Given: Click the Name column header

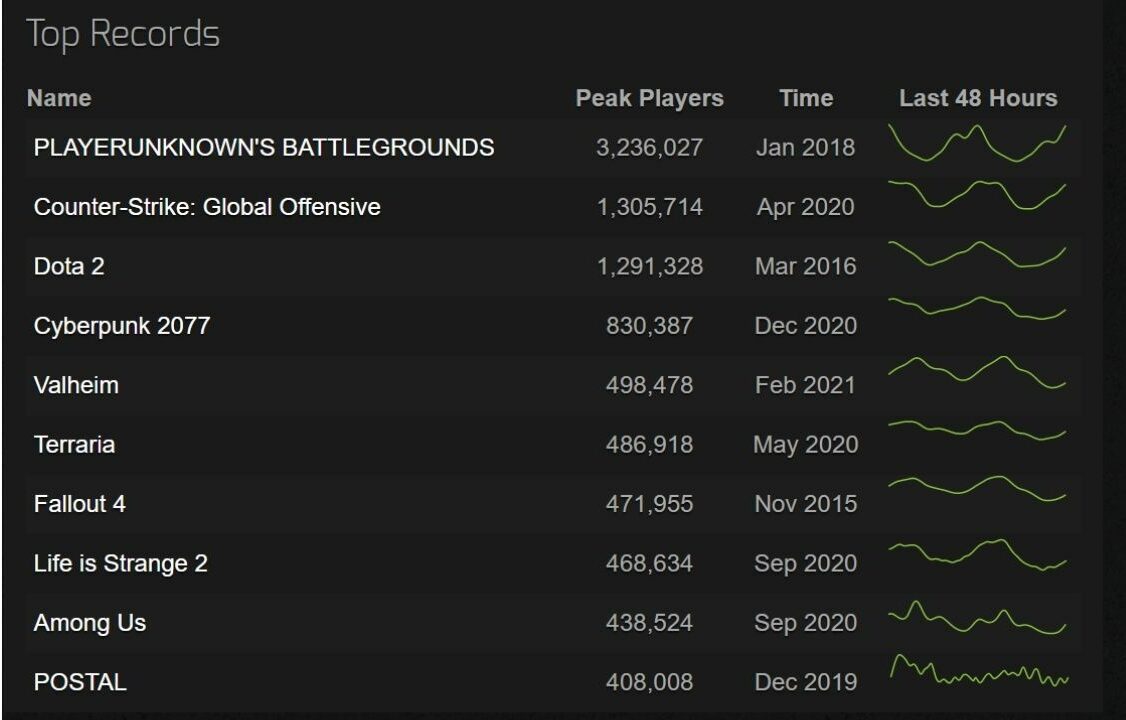Looking at the screenshot, I should pos(59,99).
